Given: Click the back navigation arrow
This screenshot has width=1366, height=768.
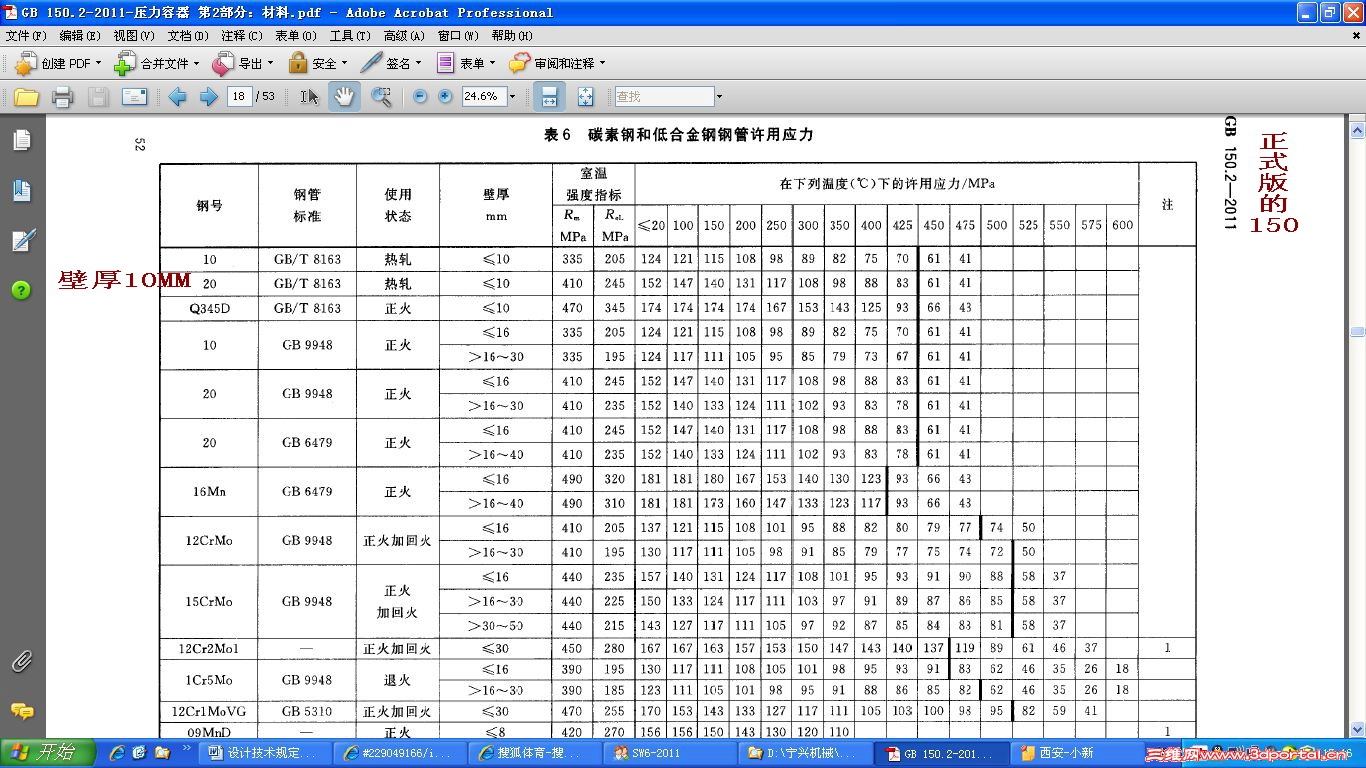Looking at the screenshot, I should [175, 96].
